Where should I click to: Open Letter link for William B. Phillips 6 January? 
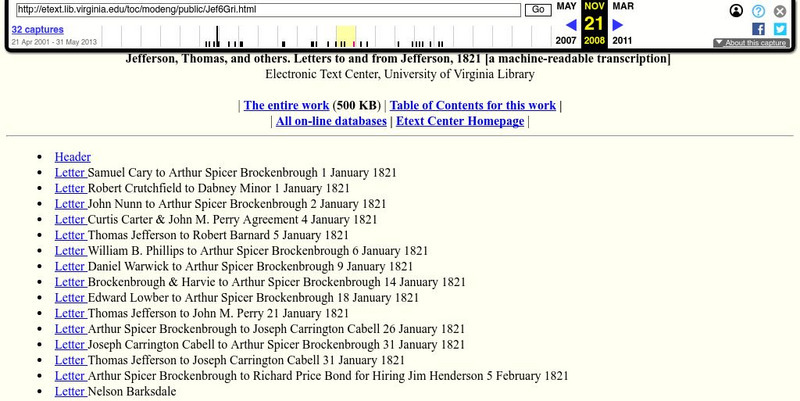click(71, 250)
